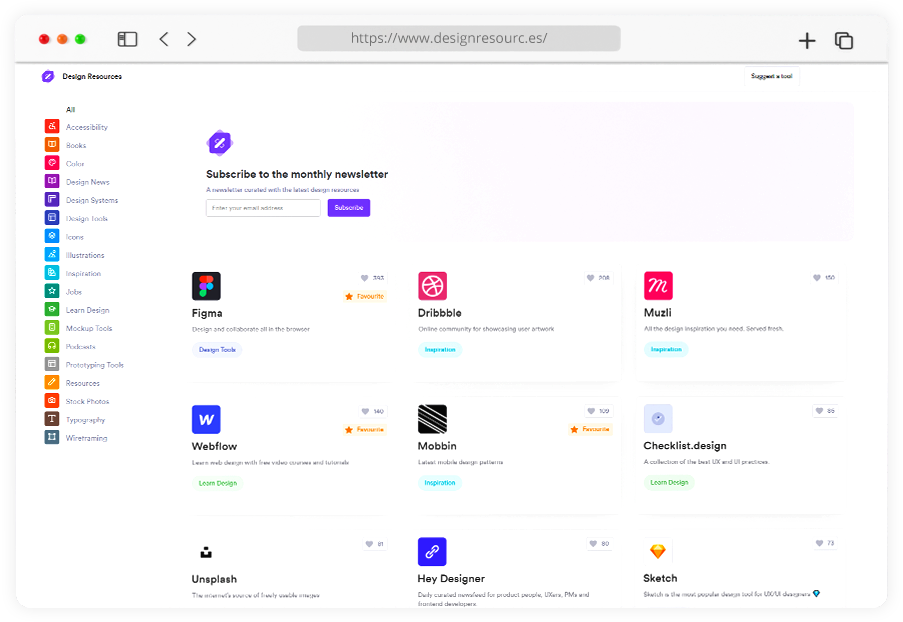Open the Design Systems category icon
The height and width of the screenshot is (622, 903).
tap(52, 200)
